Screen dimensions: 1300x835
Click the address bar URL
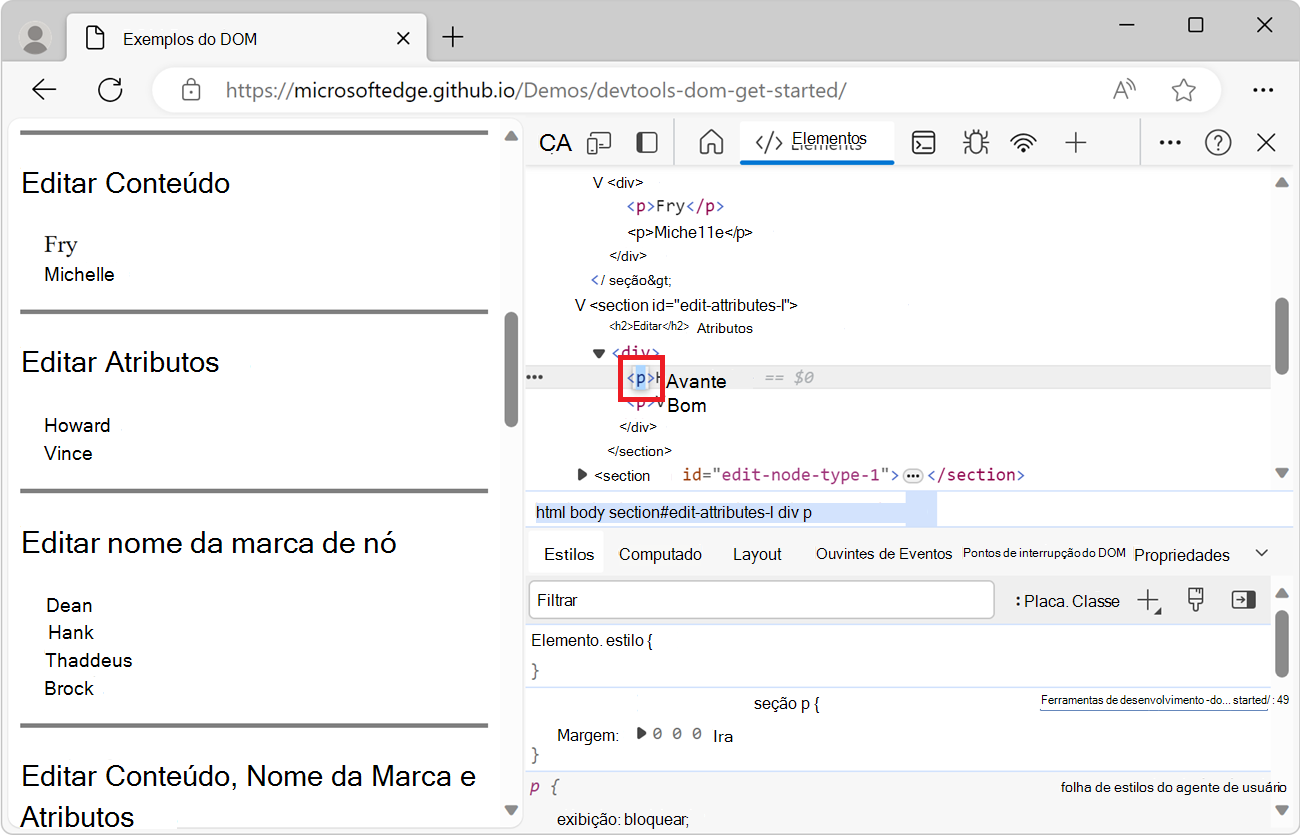coord(536,90)
